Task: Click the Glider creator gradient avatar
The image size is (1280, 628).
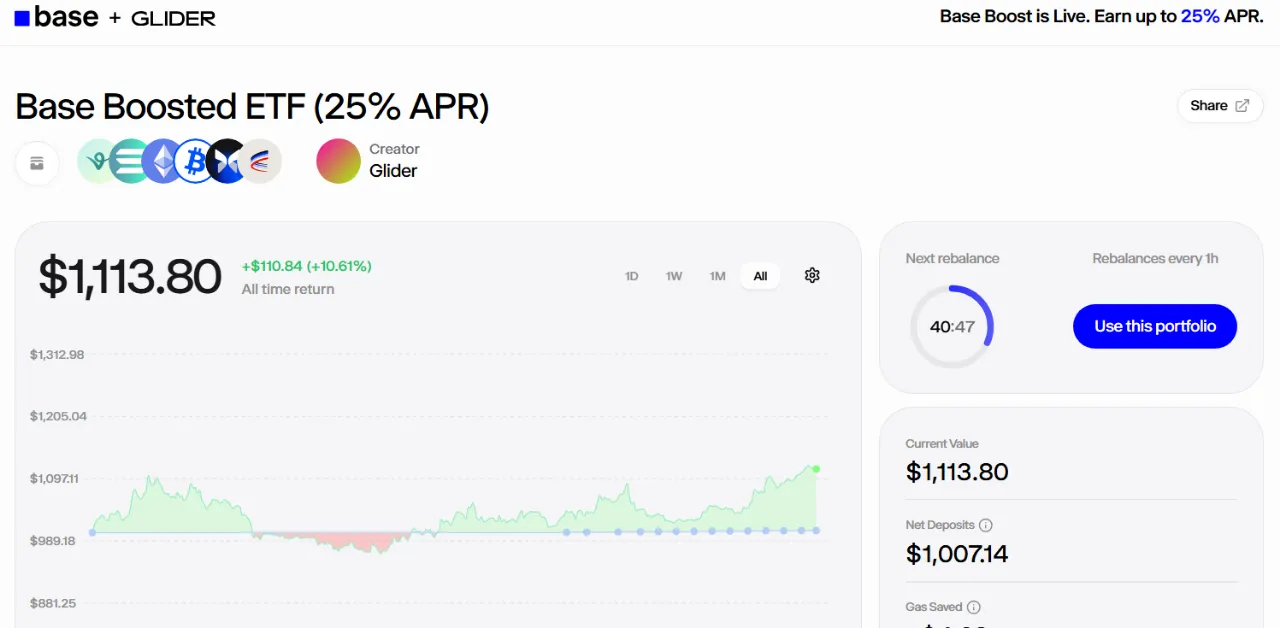Action: (x=338, y=161)
